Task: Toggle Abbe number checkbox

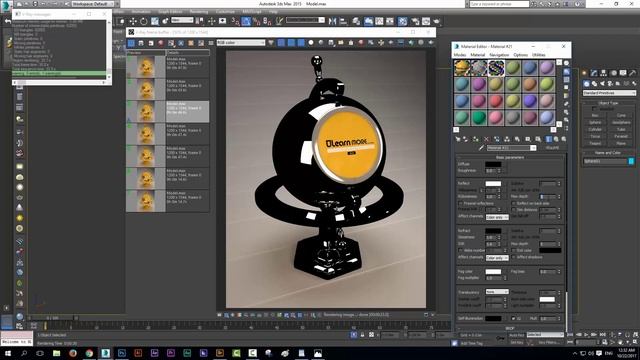Action: click(460, 250)
